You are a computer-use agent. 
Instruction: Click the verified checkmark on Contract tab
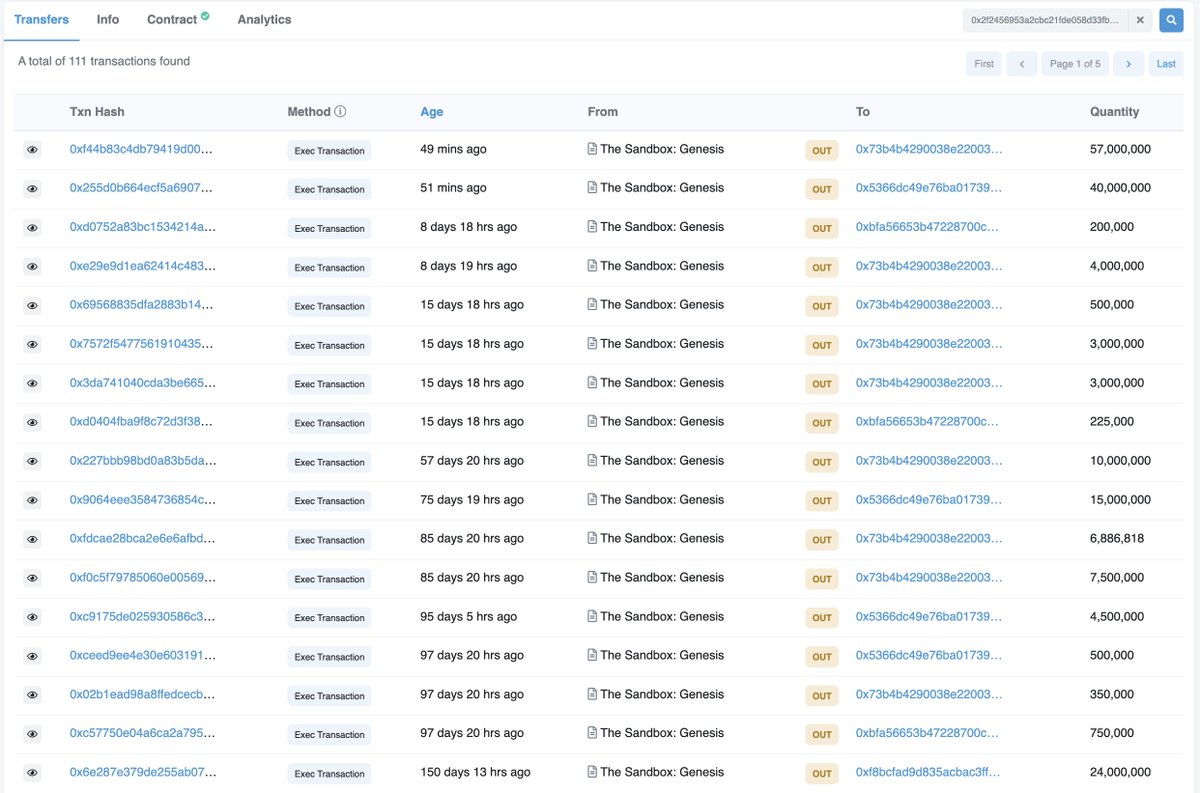point(207,14)
